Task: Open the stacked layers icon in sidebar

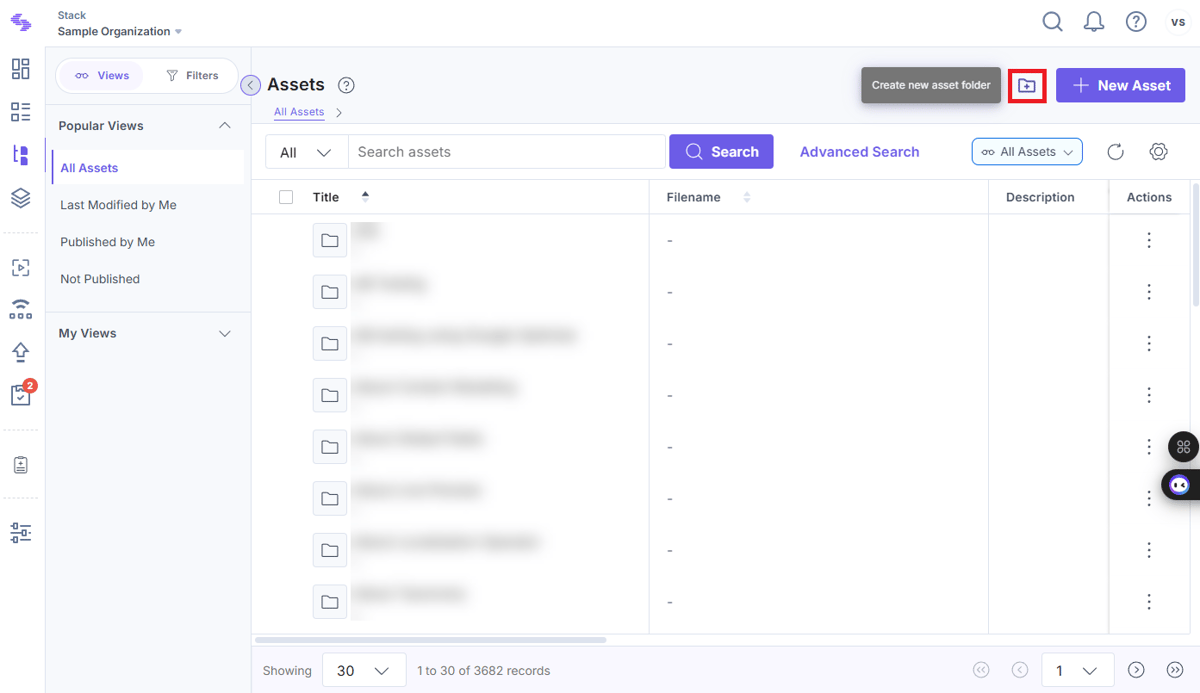Action: (x=21, y=198)
